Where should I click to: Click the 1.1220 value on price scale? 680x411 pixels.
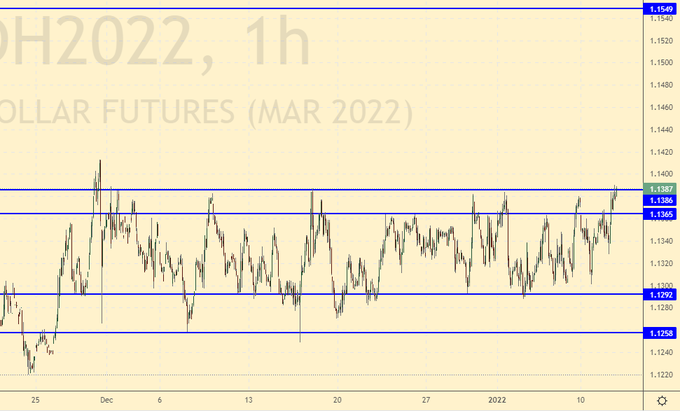pyautogui.click(x=660, y=375)
